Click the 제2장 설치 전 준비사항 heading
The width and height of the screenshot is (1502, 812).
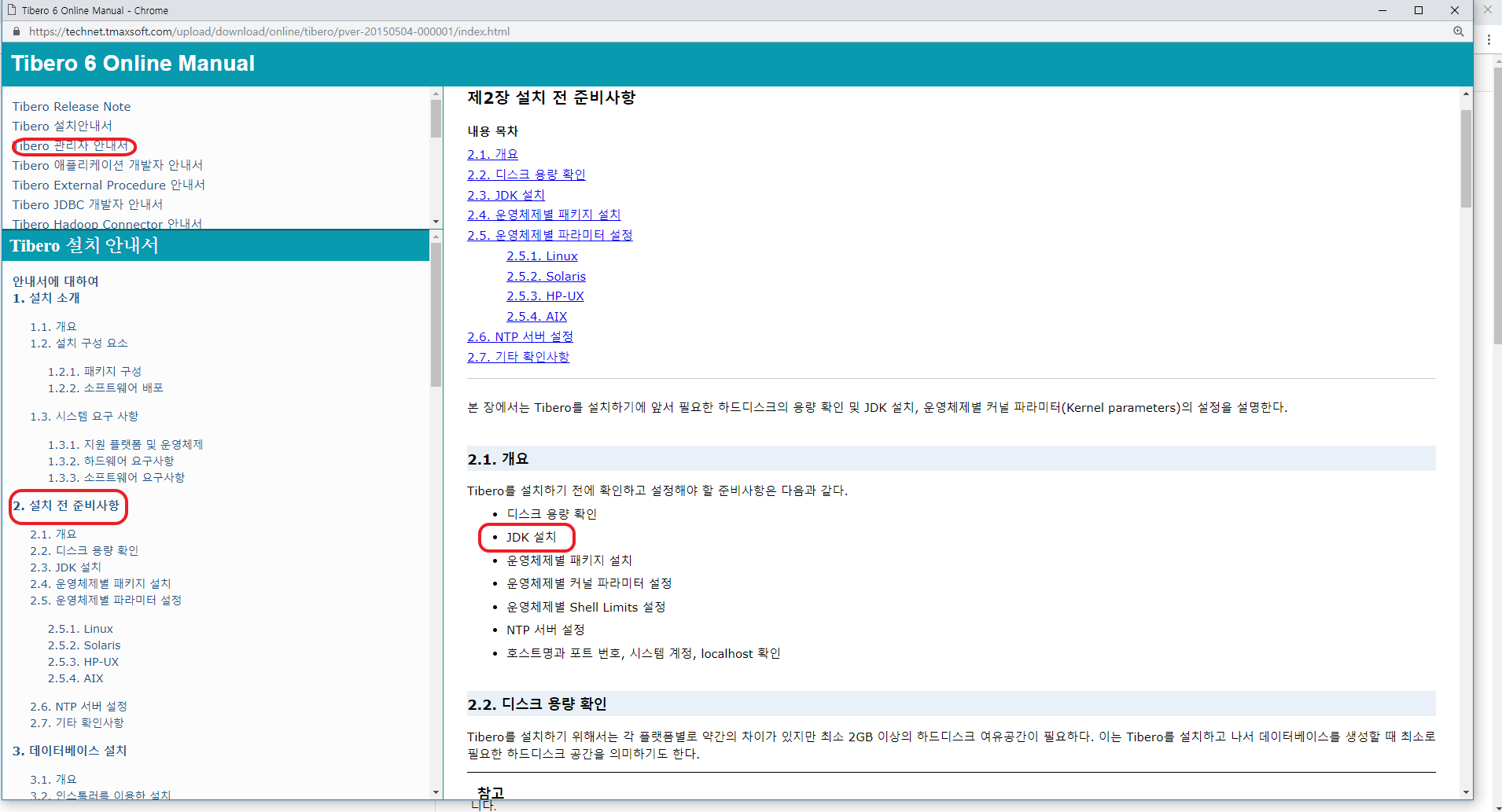point(551,97)
